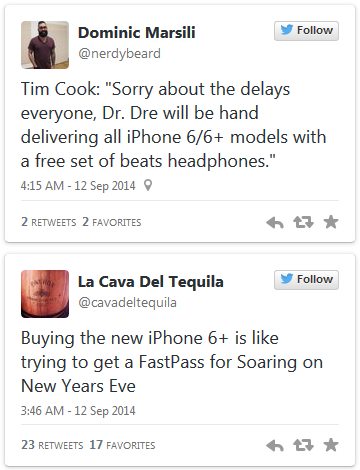Viewport: 360px width, 470px height.
Task: Visit the @cavadeltequila handle
Action: [x=127, y=303]
